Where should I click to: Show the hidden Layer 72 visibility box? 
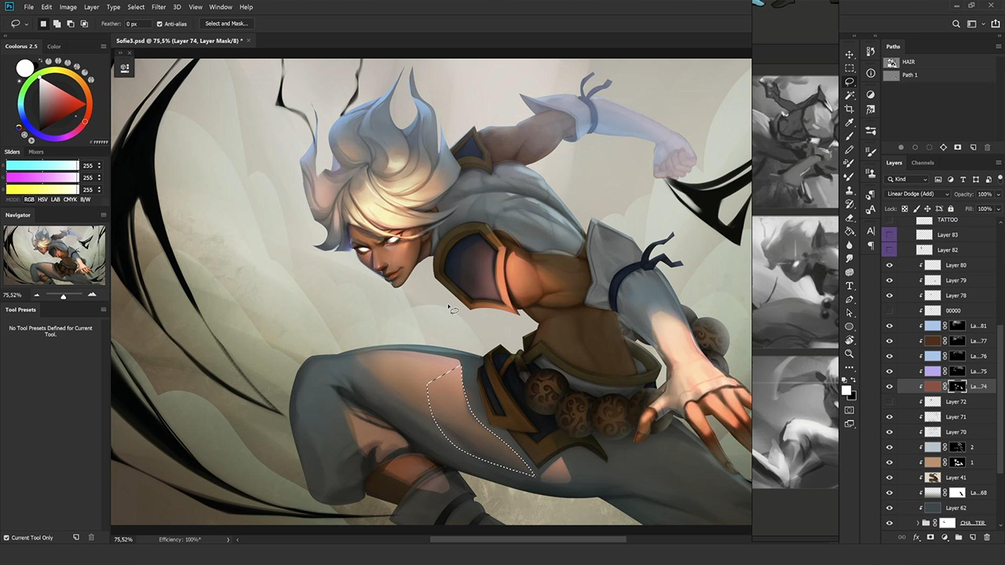[x=889, y=402]
